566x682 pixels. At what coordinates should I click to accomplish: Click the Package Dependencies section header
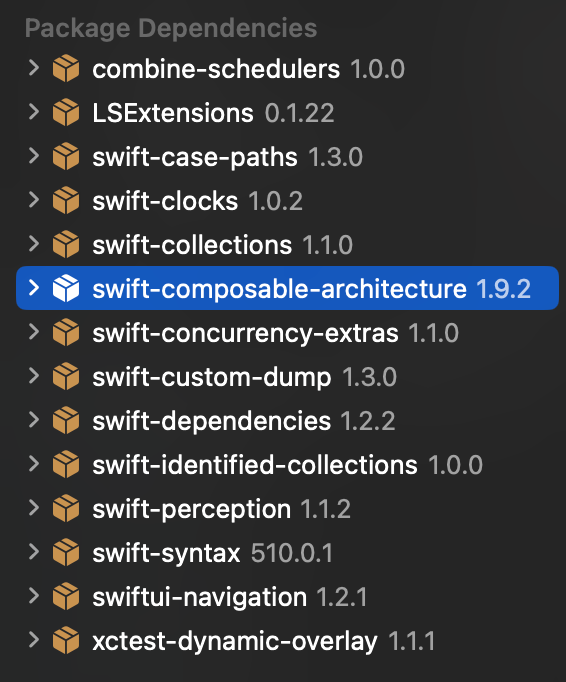click(x=171, y=29)
